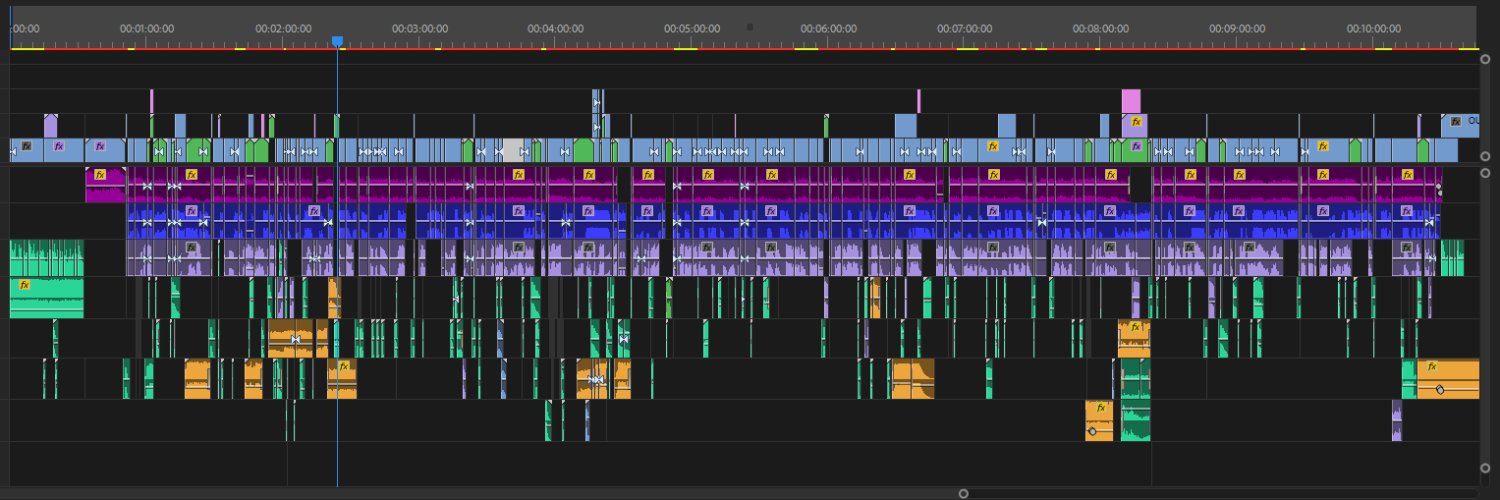Click the horizontal zoom scrollbar handle under the timeline

pyautogui.click(x=964, y=493)
